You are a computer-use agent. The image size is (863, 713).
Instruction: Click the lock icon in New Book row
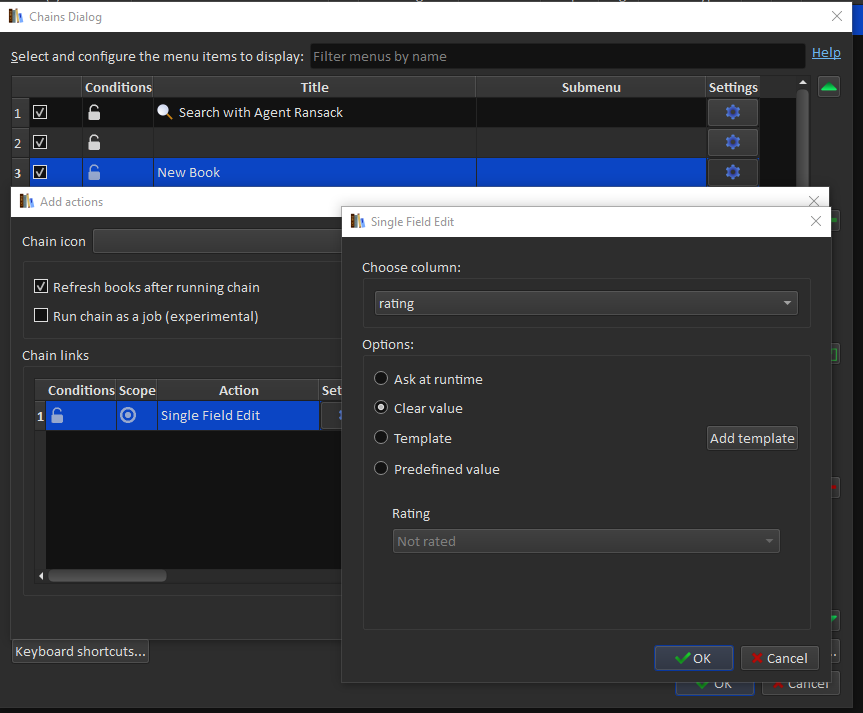[94, 172]
